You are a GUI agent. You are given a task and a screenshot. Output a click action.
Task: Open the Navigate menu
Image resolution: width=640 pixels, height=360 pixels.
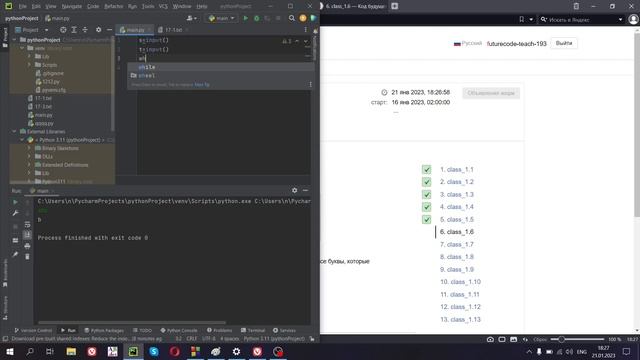click(x=71, y=6)
